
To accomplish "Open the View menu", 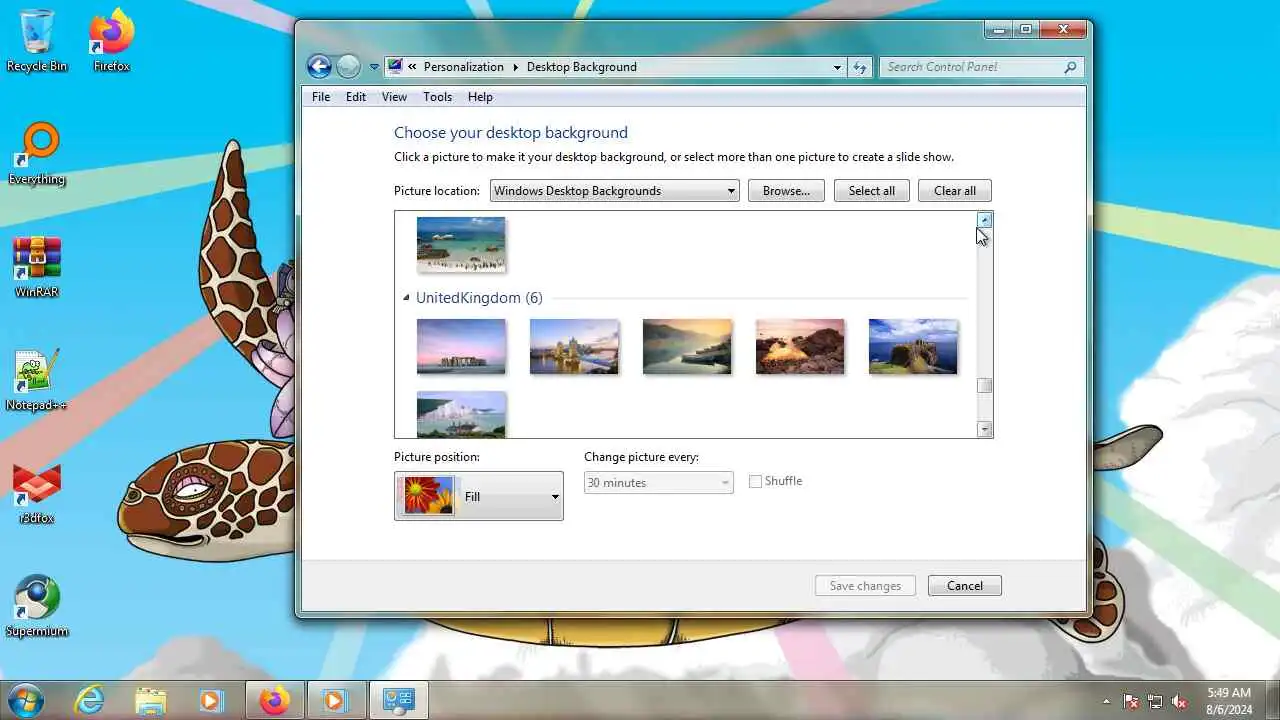I will (x=394, y=97).
